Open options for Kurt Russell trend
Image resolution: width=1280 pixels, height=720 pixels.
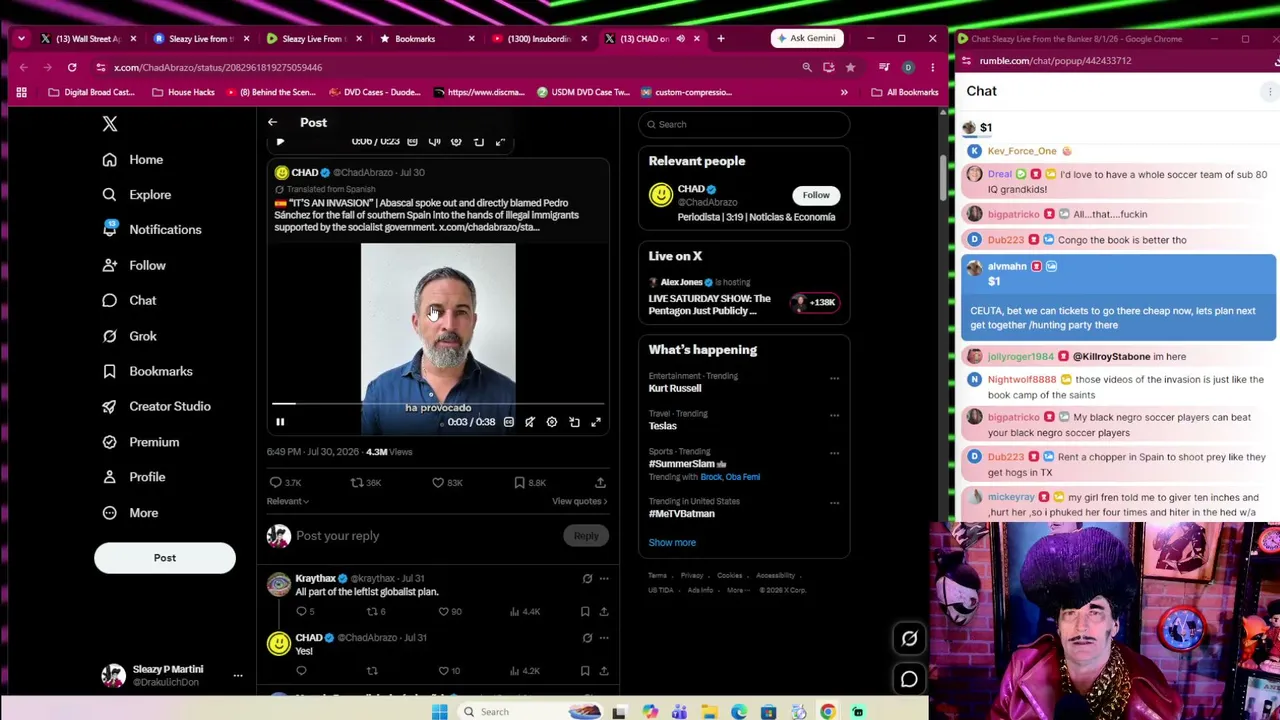tap(834, 378)
